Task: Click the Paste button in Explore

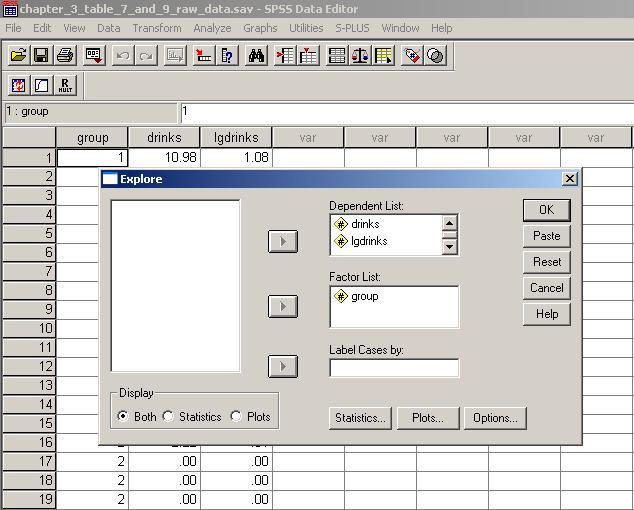Action: point(547,236)
